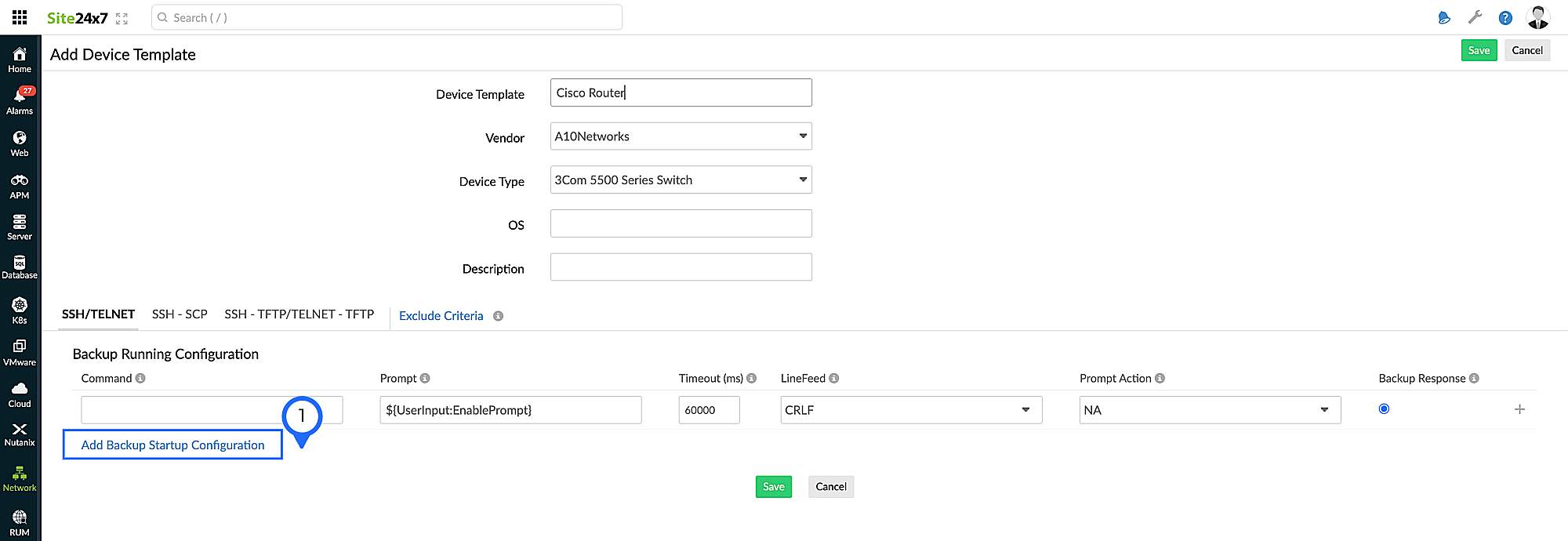
Task: Open the Network sidebar section
Action: [20, 478]
